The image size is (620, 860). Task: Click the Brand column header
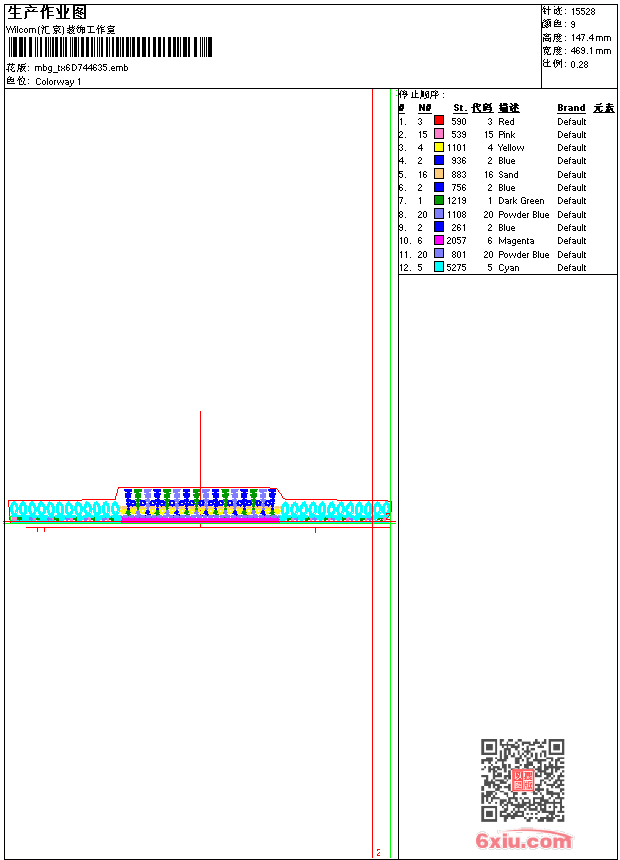pos(571,108)
